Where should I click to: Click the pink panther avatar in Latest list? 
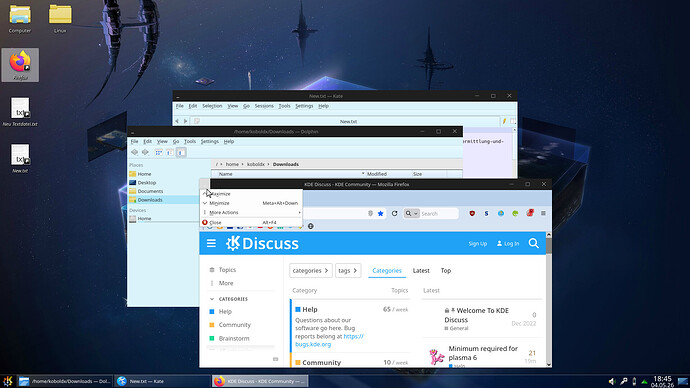(x=436, y=357)
